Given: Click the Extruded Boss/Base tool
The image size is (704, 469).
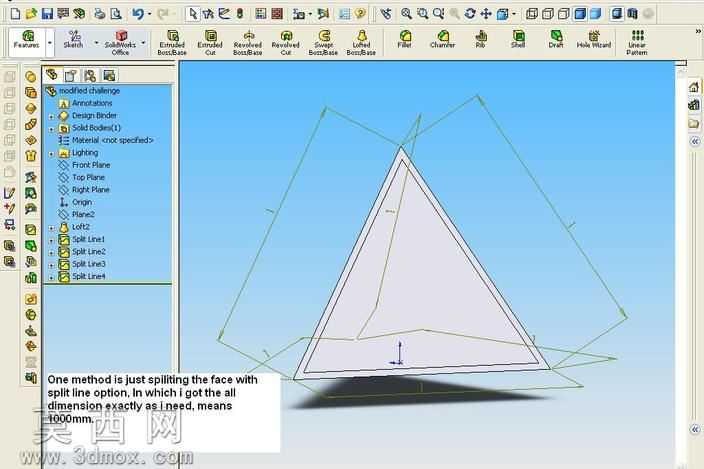Looking at the screenshot, I should [172, 43].
